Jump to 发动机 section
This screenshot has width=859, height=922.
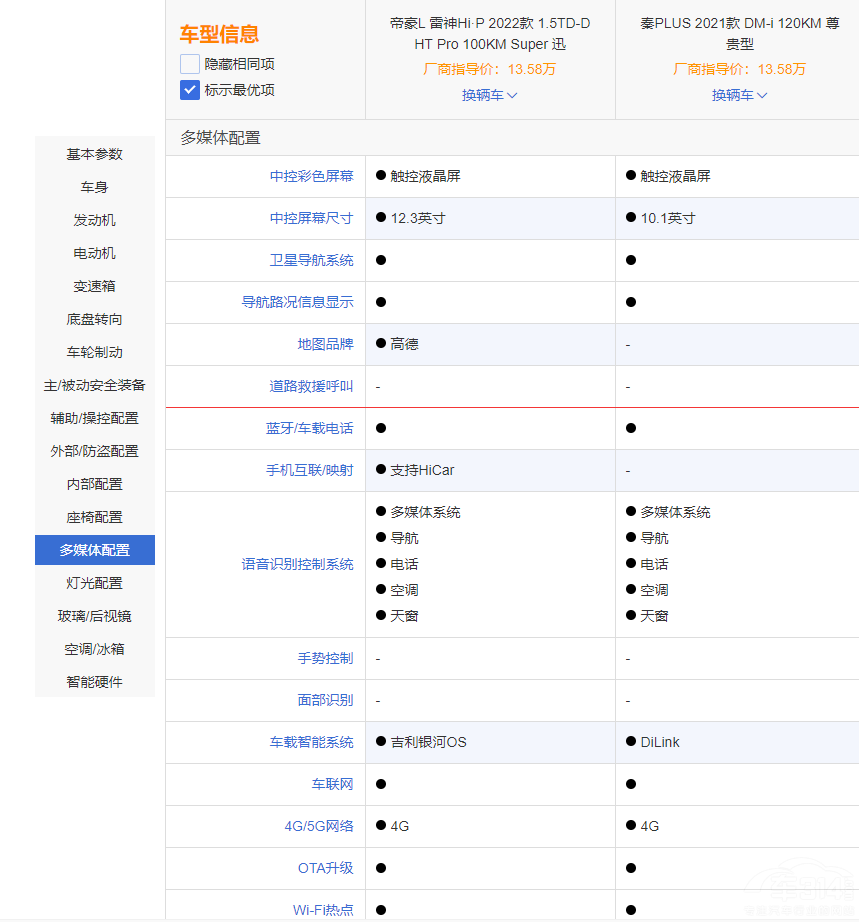95,220
